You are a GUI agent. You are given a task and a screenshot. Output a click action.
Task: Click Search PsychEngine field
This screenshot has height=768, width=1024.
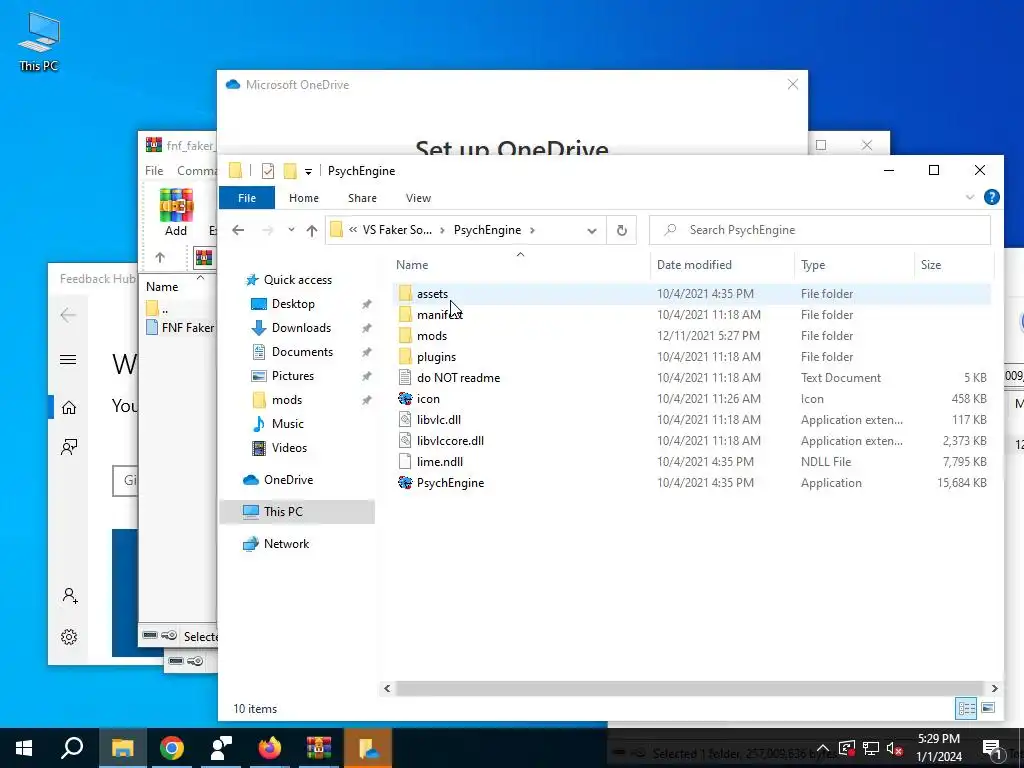pos(820,230)
